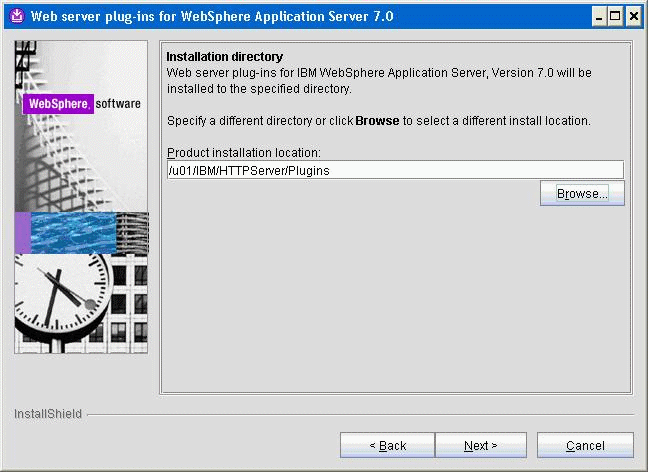
Task: Click the installer icon in the title bar
Action: tap(15, 16)
